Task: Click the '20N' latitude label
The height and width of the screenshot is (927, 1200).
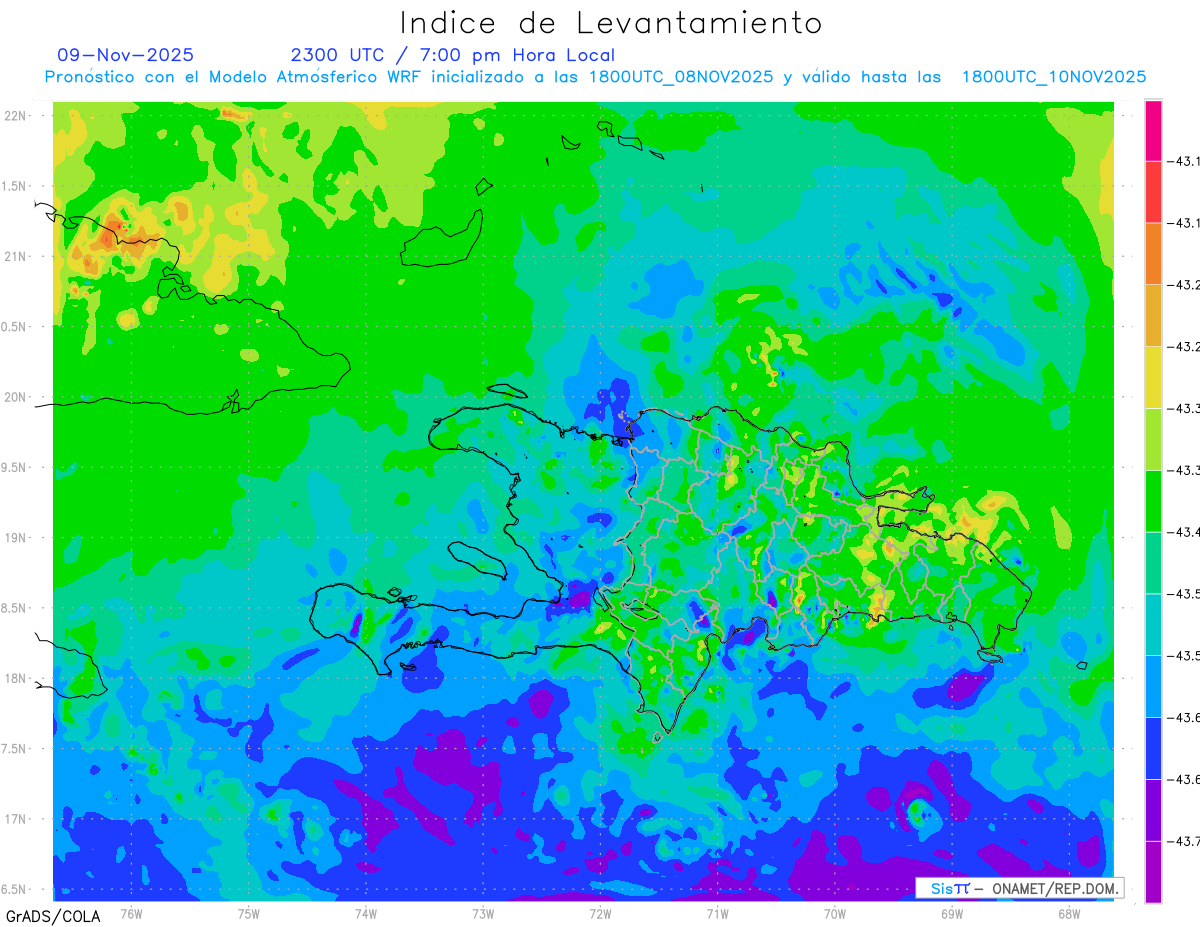Action: 15,397
